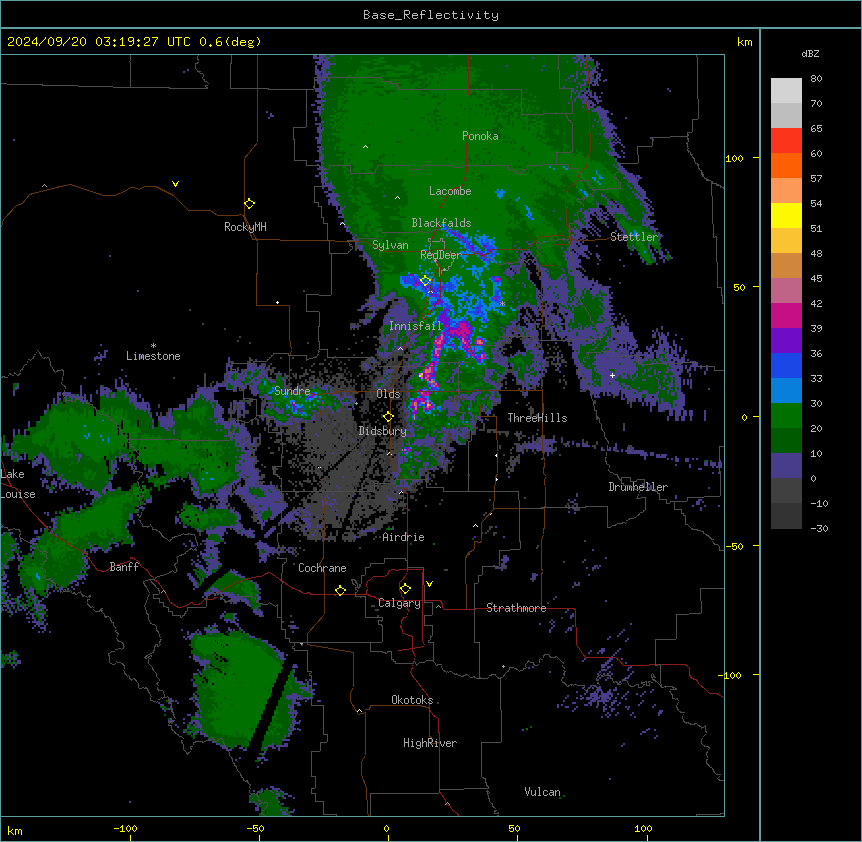The image size is (862, 842).
Task: Click the yellow diamond marker near RockyMH
Action: 249,204
